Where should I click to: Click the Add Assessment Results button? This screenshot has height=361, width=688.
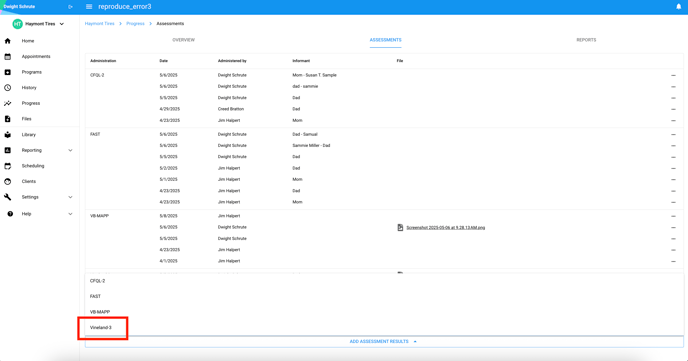point(384,341)
